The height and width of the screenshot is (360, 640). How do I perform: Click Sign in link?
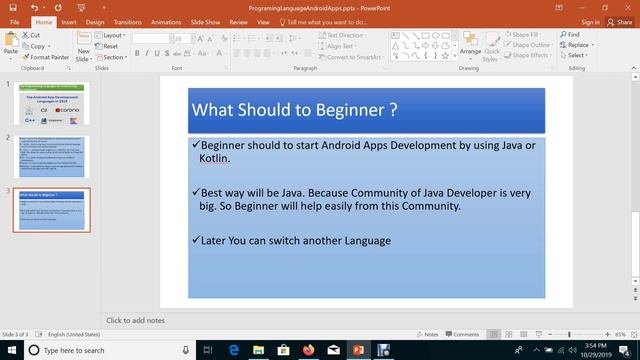(590, 22)
